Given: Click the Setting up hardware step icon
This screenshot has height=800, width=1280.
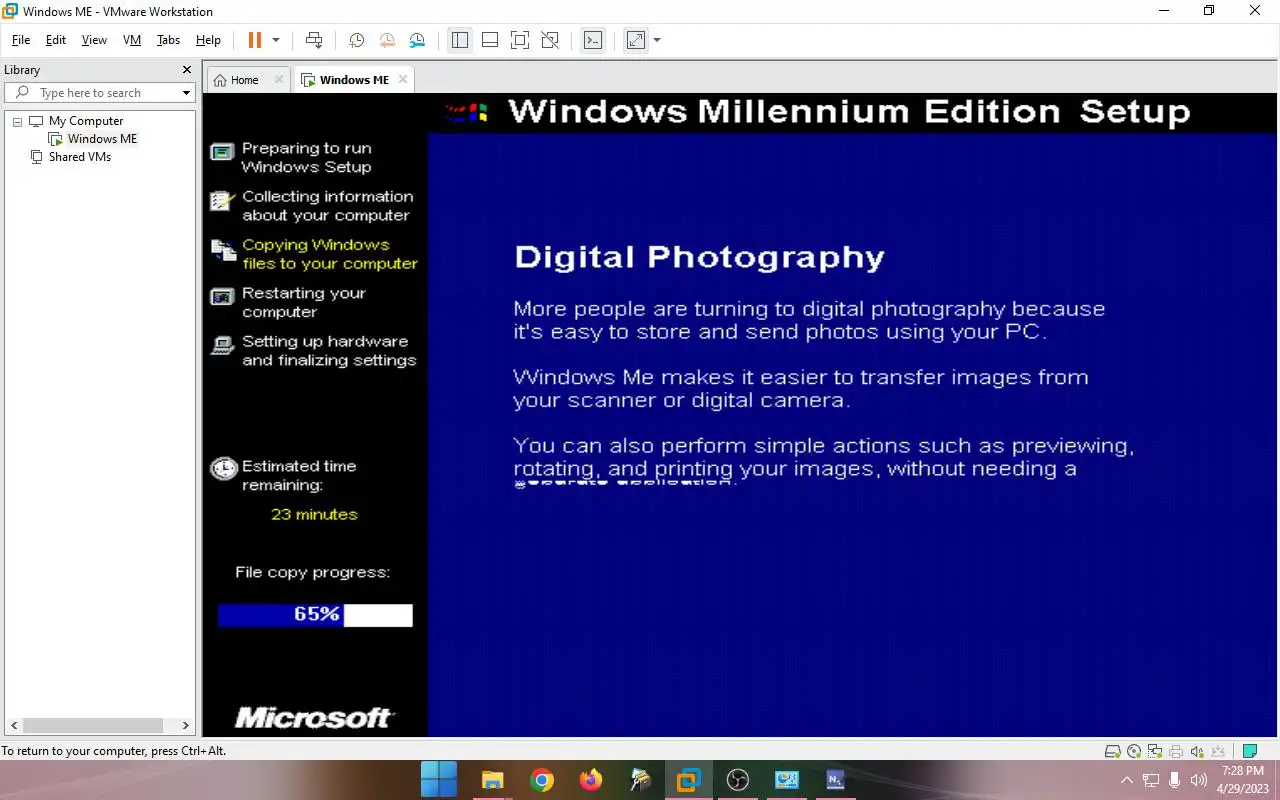Looking at the screenshot, I should (x=222, y=346).
